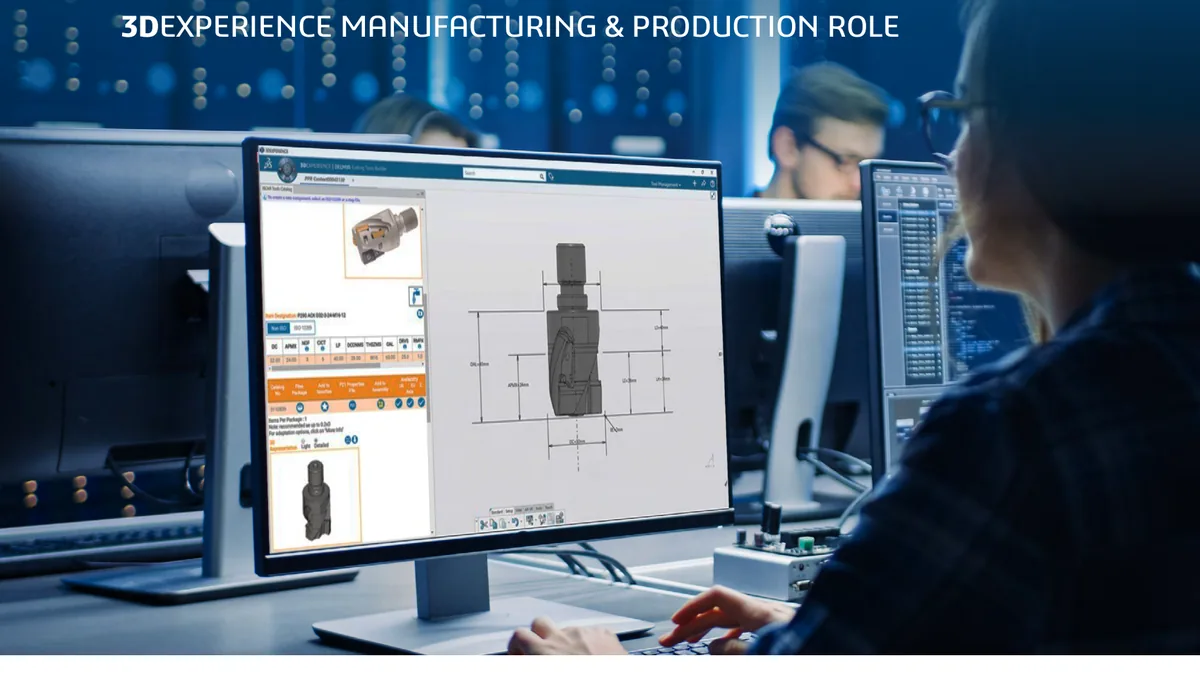Click the Undo arrow icon
This screenshot has width=1200, height=675.
516,522
